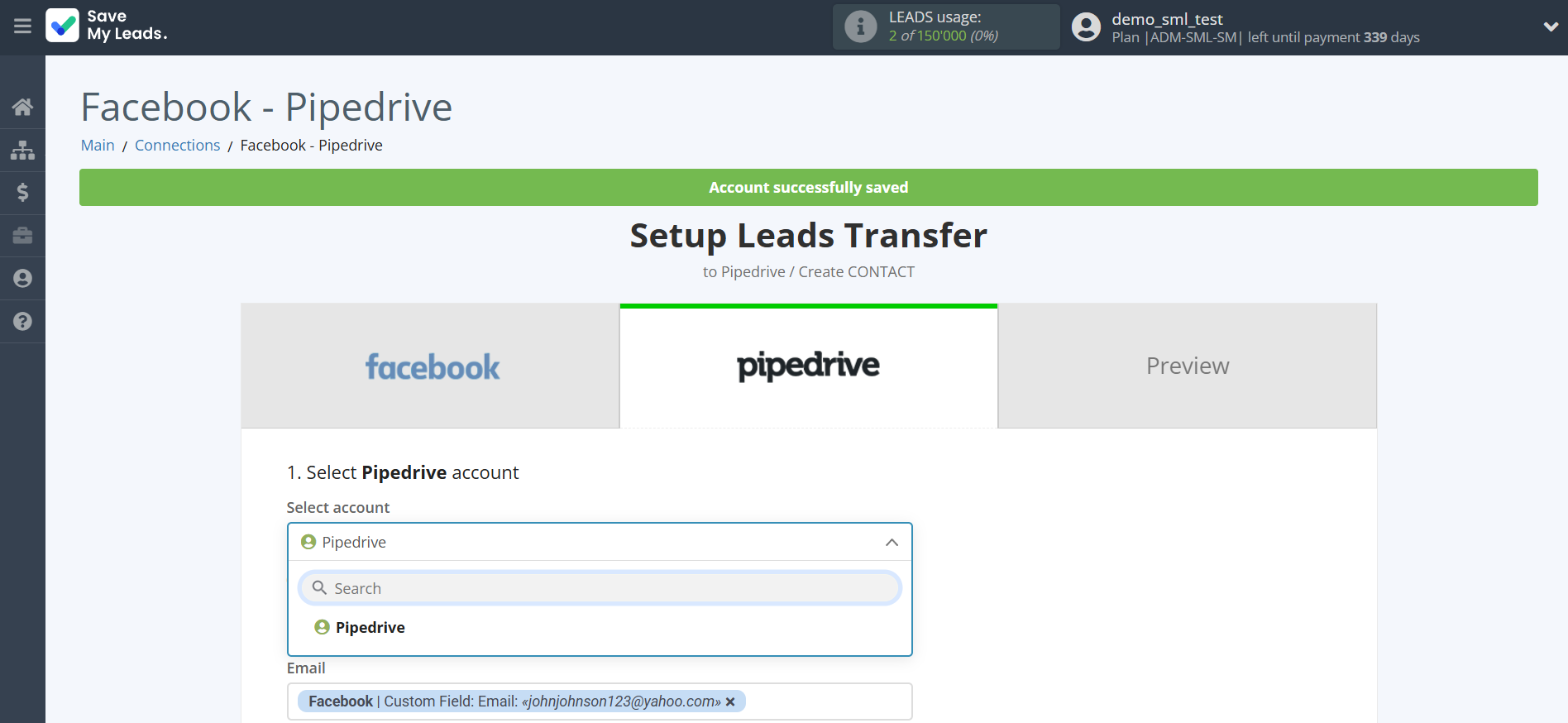Collapse the Select account dropdown
1568x723 pixels.
click(x=892, y=543)
